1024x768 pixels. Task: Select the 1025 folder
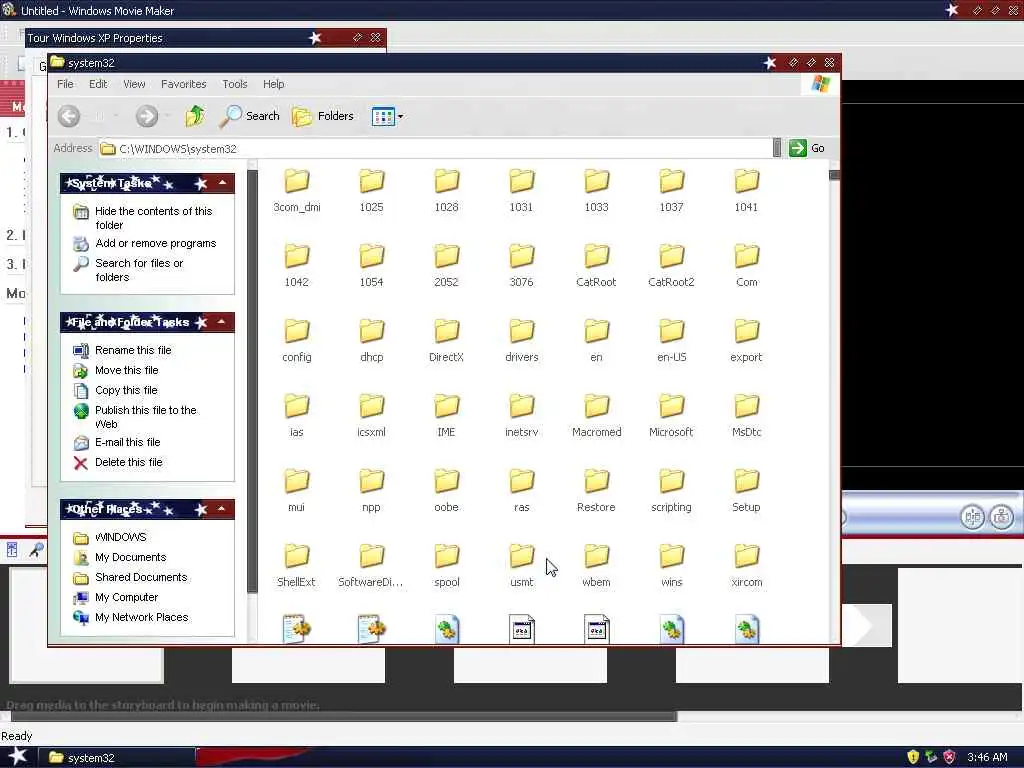(372, 190)
